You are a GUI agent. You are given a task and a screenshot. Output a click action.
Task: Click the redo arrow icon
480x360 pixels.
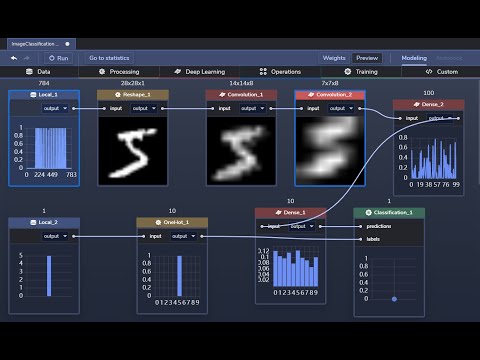[27, 58]
